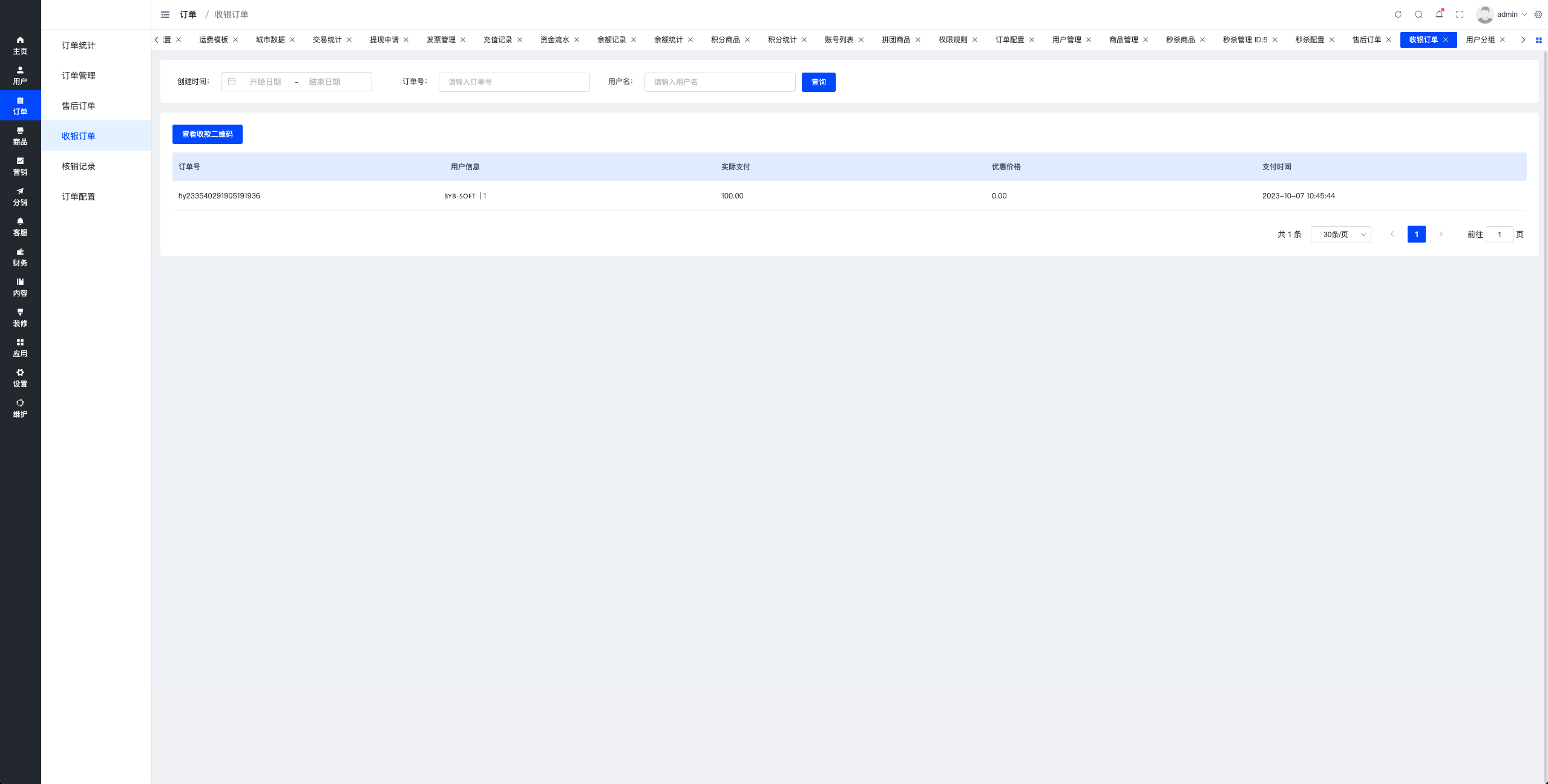Click the 查询 search button
This screenshot has height=784, width=1548.
[818, 82]
